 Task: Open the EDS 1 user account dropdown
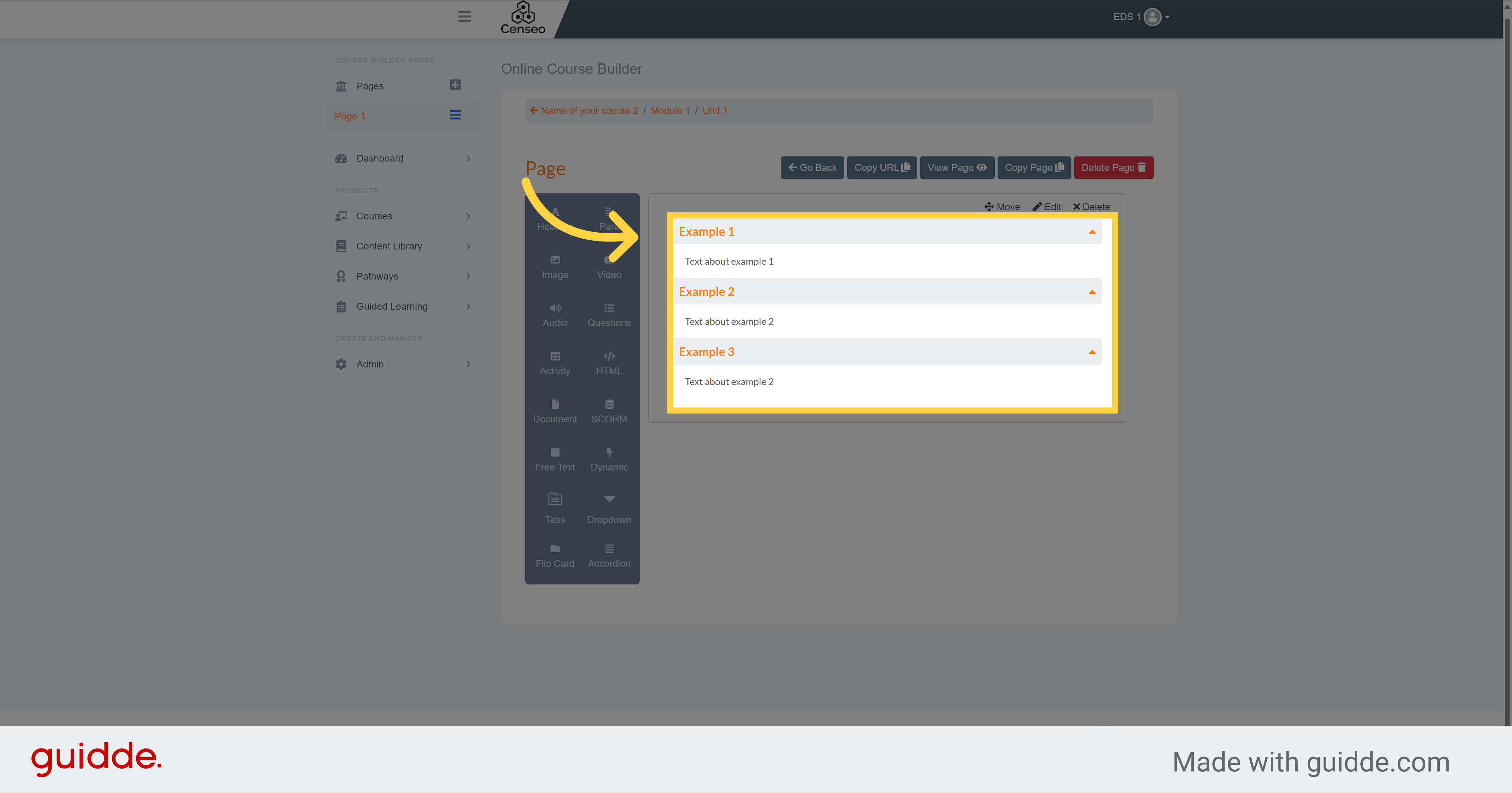pyautogui.click(x=1141, y=17)
